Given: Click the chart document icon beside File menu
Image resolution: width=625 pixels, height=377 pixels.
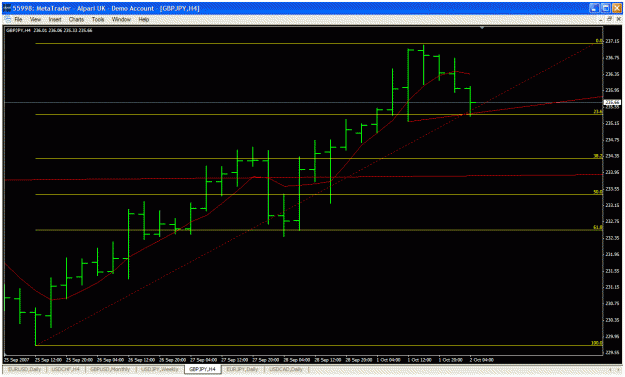Looking at the screenshot, I should [8, 19].
